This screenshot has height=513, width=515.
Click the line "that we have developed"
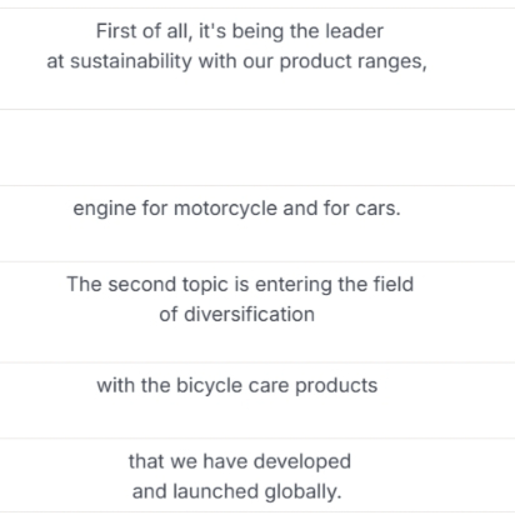(x=240, y=462)
